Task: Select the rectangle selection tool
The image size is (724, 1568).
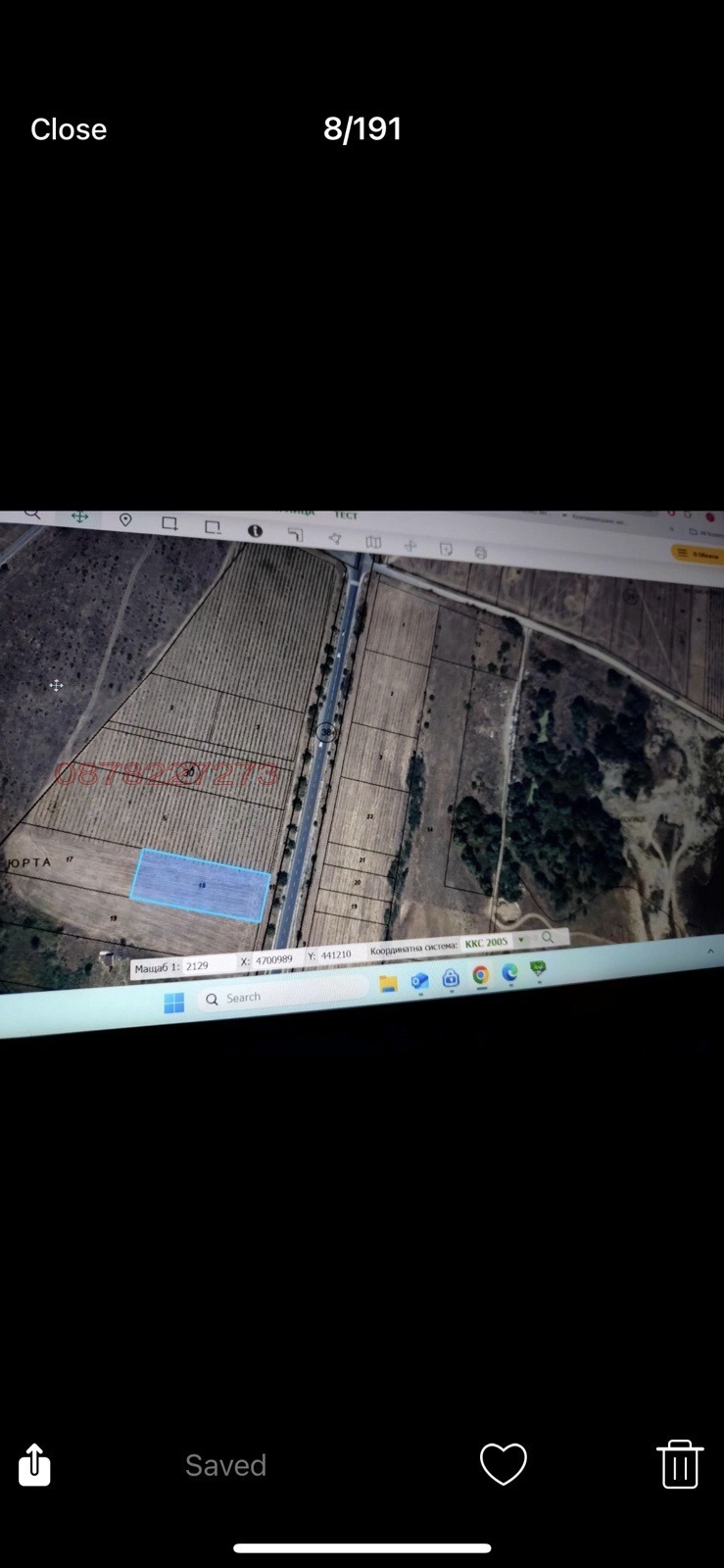Action: pyautogui.click(x=169, y=523)
